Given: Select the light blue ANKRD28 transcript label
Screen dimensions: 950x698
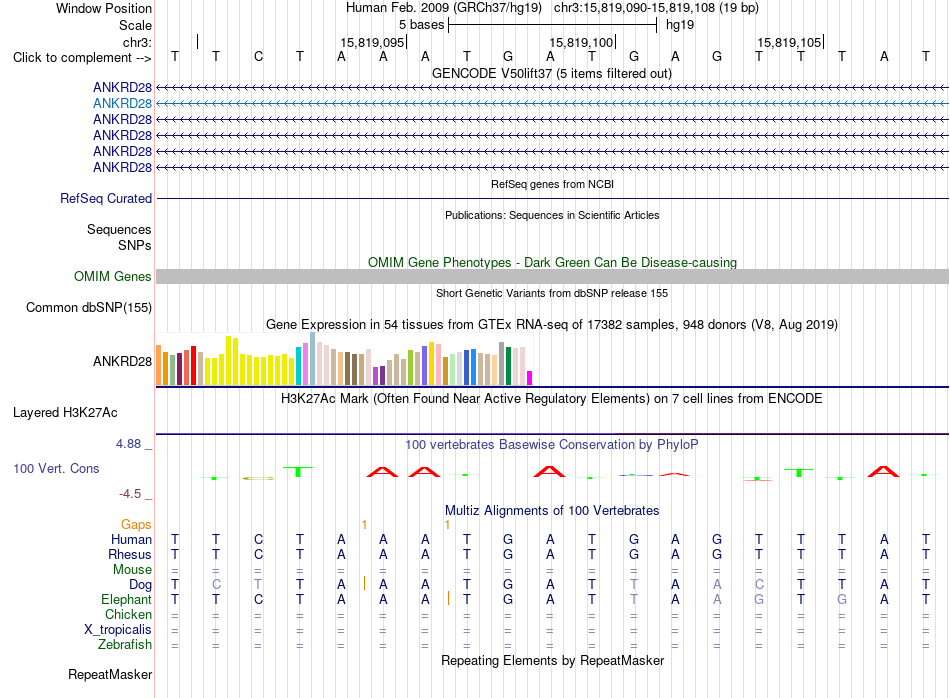Looking at the screenshot, I should (x=122, y=104).
